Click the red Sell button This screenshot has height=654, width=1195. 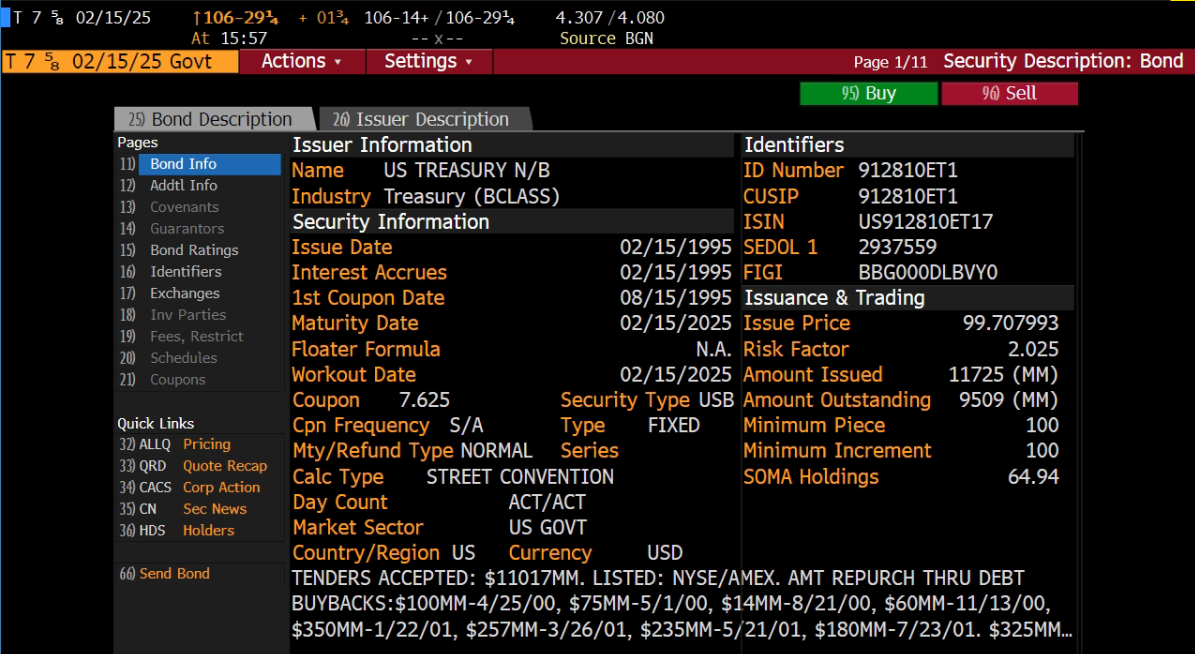click(1009, 93)
